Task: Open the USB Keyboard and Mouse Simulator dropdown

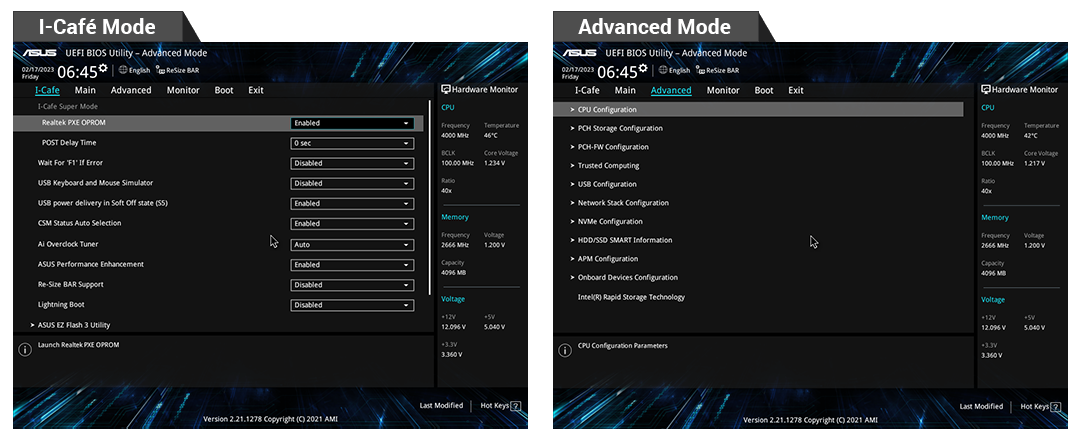Action: click(352, 184)
